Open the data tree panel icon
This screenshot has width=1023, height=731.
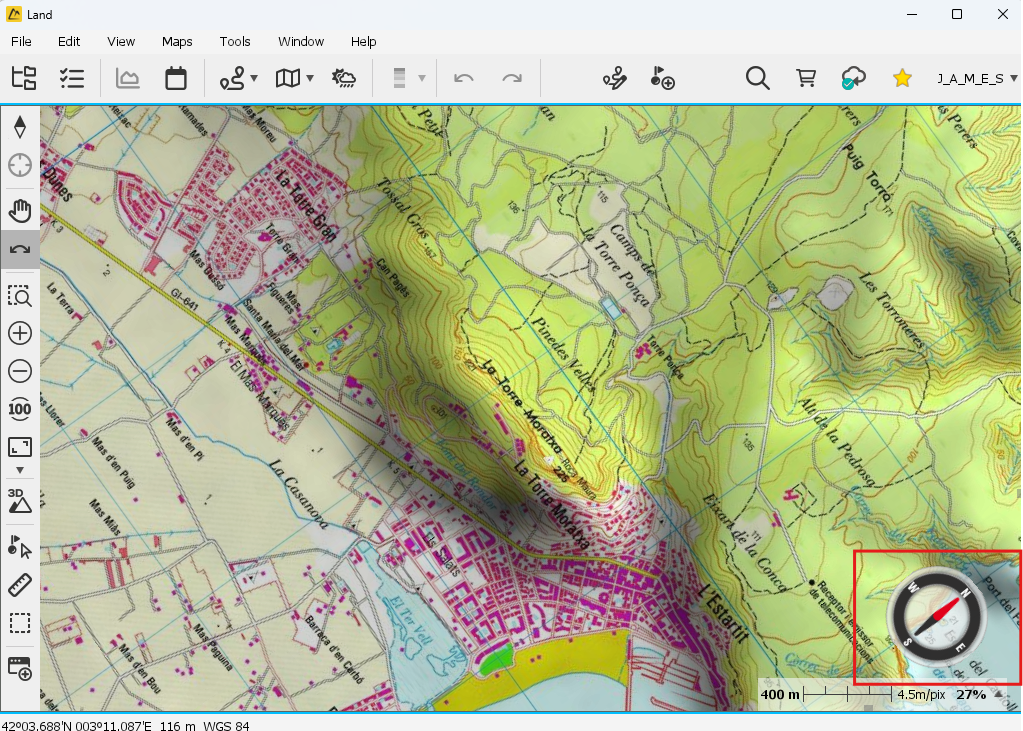point(23,78)
